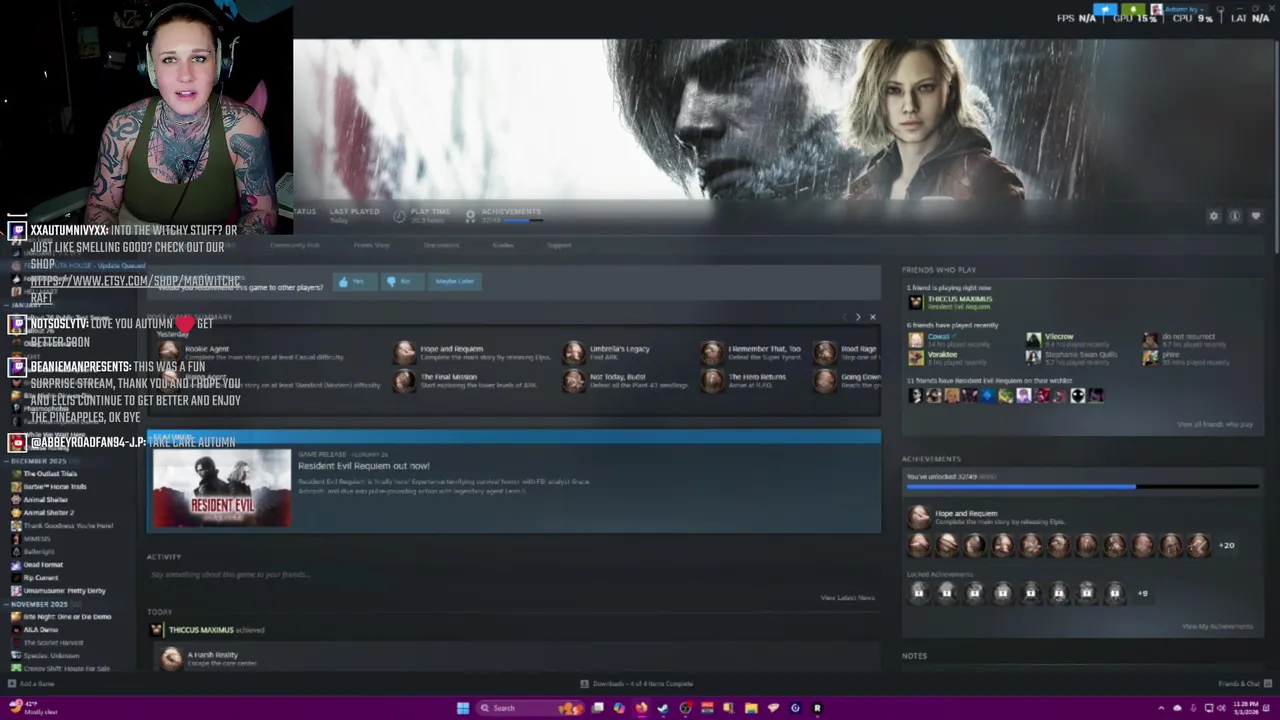Click the activity comment input field

(x=513, y=575)
